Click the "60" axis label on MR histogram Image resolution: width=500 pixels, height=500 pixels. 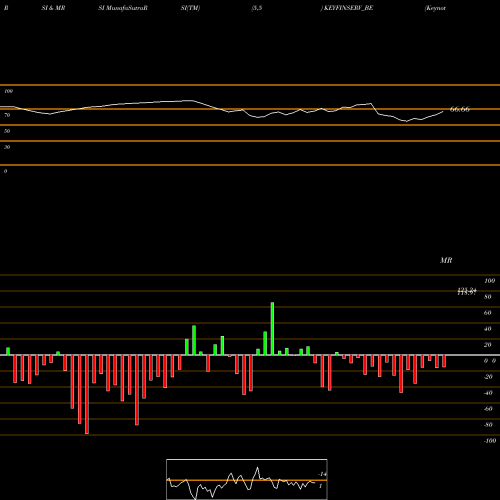(x=488, y=313)
